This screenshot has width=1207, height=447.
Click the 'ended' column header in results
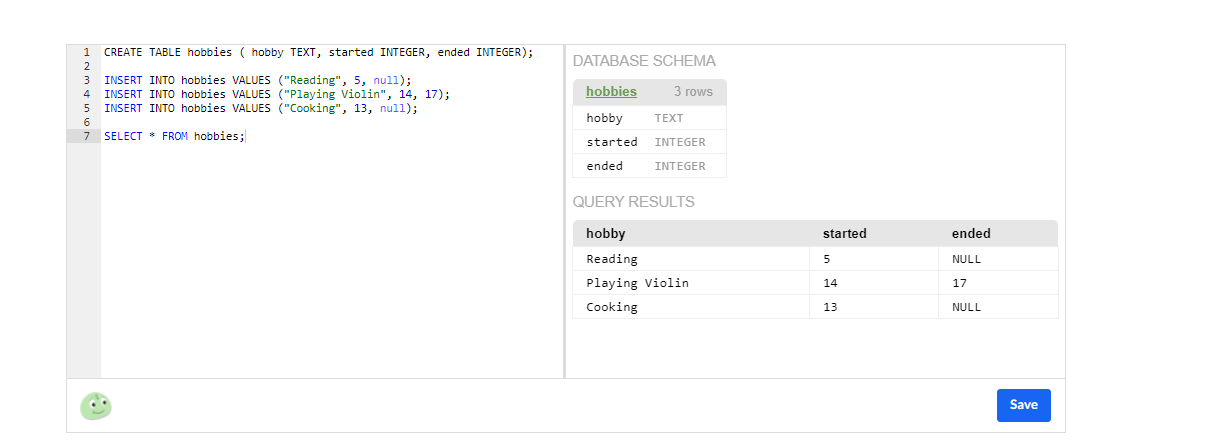pos(971,234)
